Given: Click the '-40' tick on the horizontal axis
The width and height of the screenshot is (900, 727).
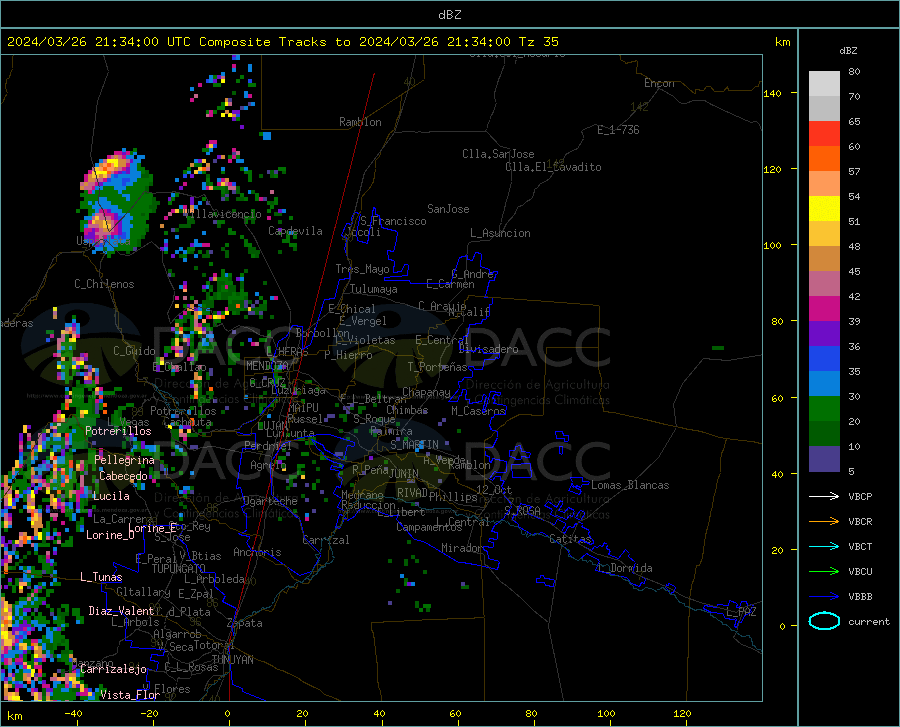Looking at the screenshot, I should (73, 714).
